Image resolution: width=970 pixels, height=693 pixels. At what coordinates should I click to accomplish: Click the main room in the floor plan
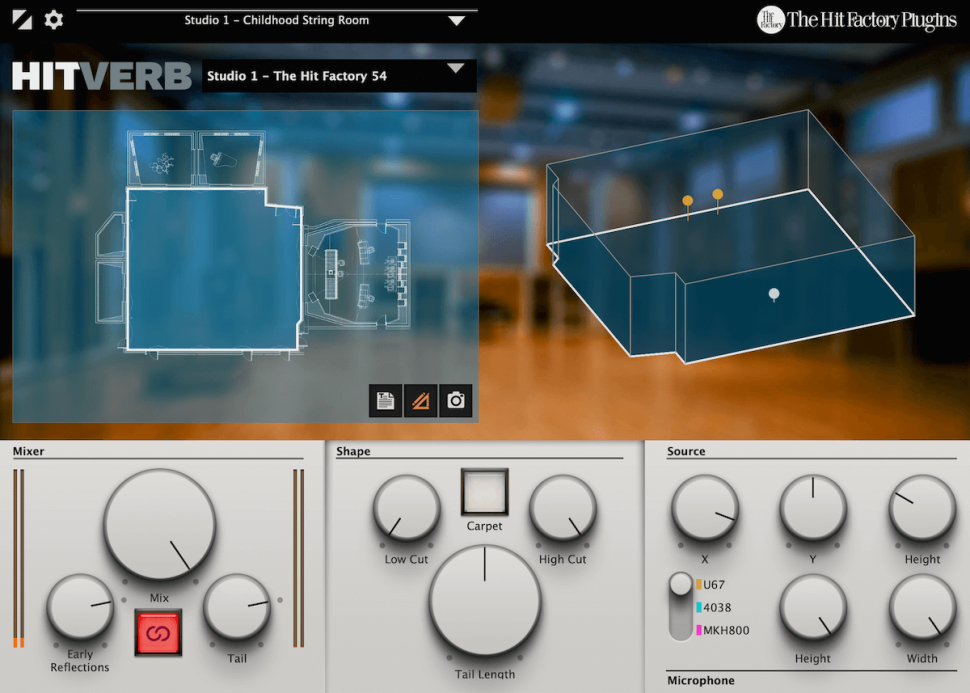(x=213, y=270)
